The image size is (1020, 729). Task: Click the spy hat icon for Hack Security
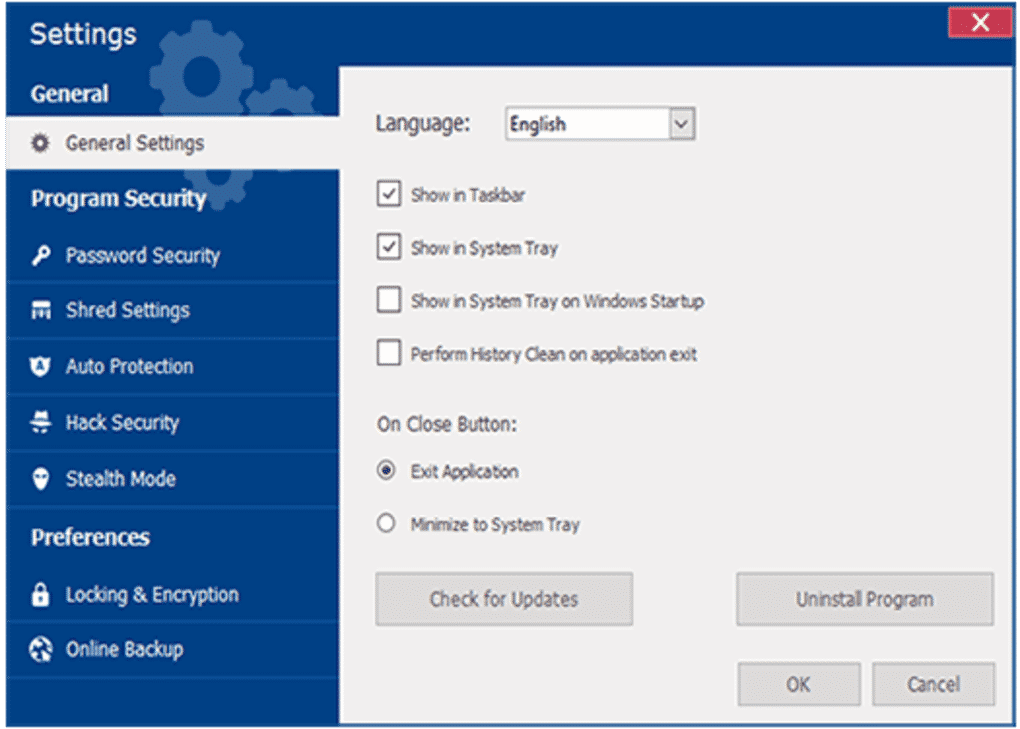40,423
